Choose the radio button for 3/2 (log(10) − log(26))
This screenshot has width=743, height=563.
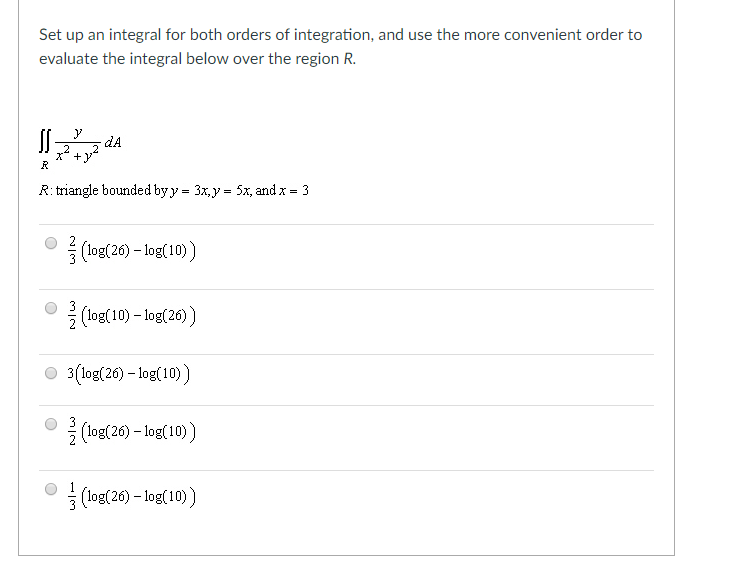click(51, 308)
